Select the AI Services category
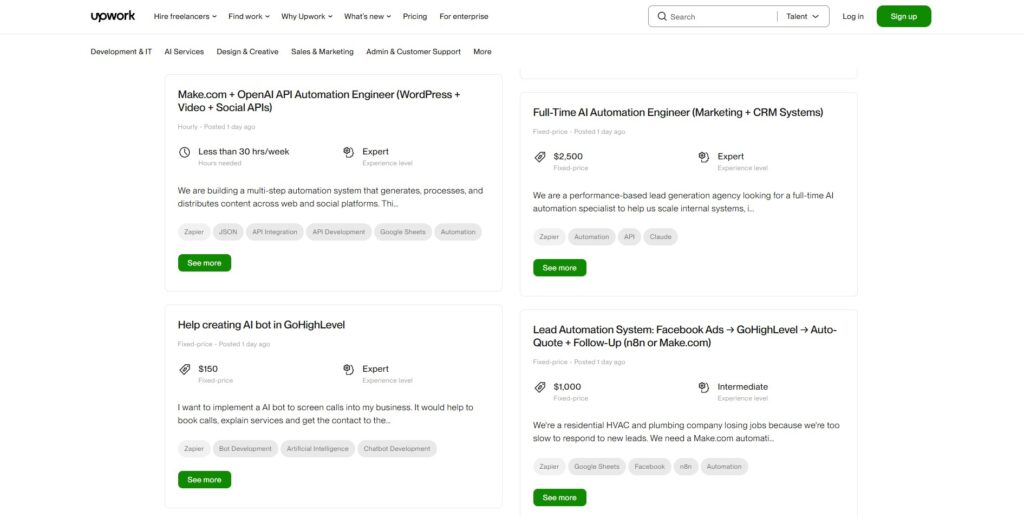This screenshot has width=1024, height=517. [184, 51]
